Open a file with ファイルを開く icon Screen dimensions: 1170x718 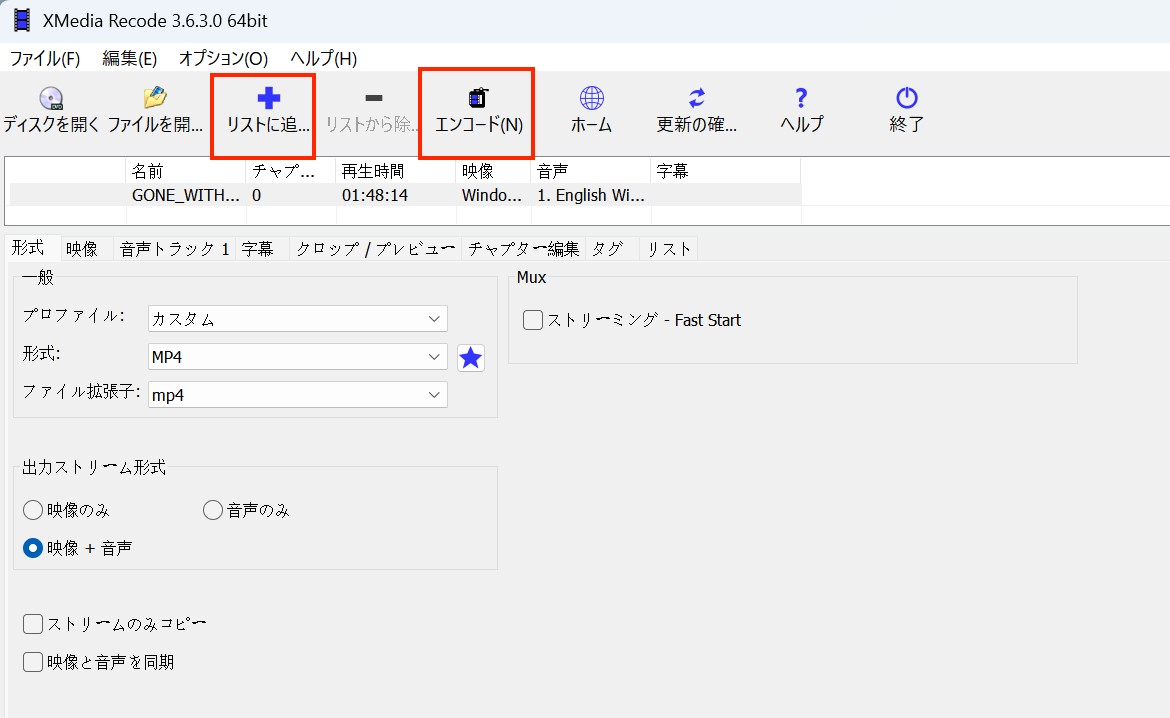155,98
